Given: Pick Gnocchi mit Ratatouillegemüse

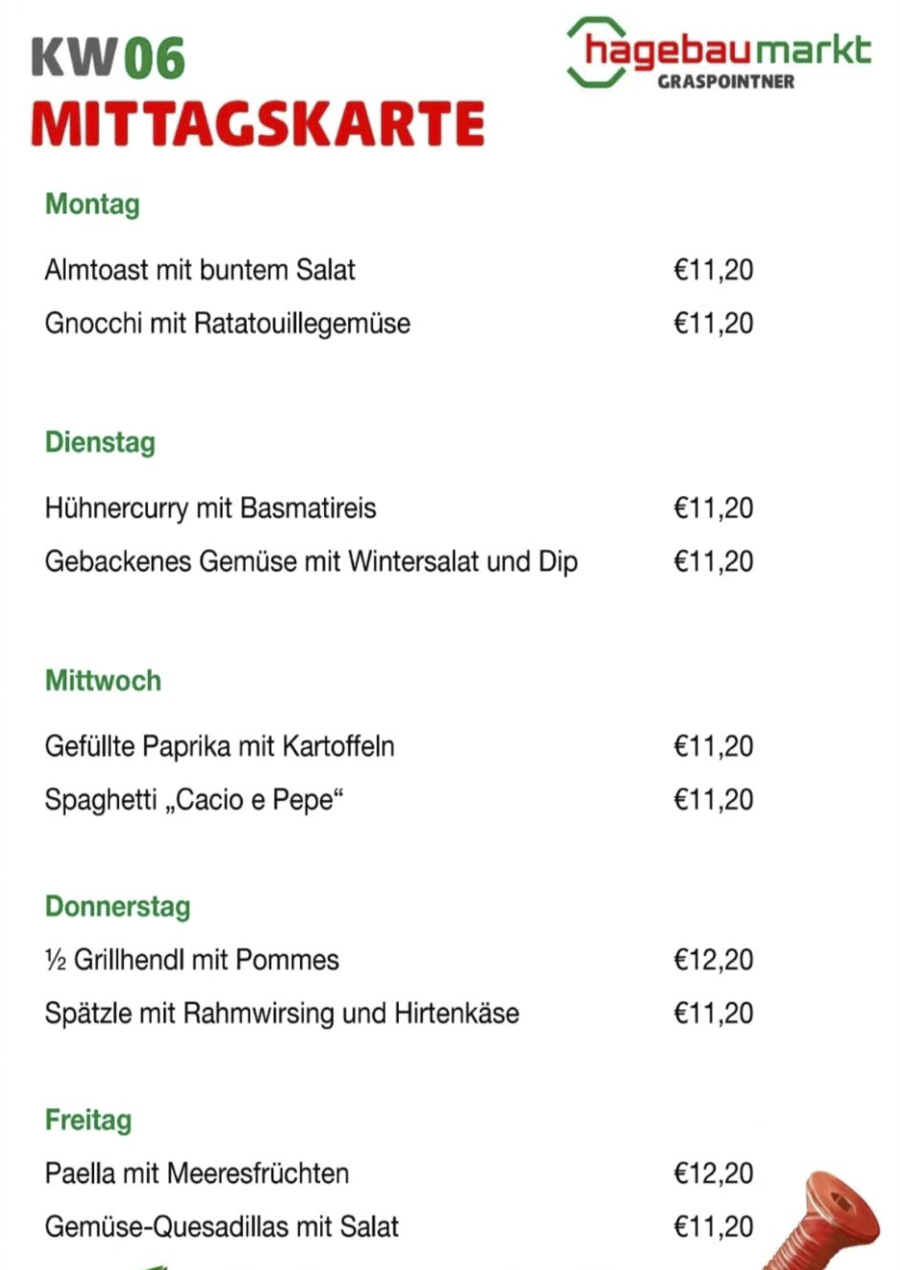Looking at the screenshot, I should (227, 324).
